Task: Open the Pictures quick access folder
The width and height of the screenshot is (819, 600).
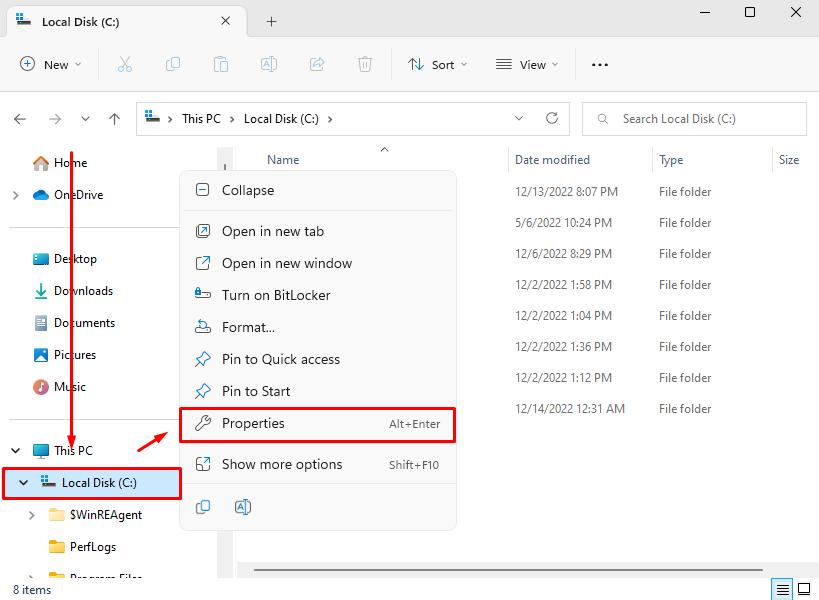Action: tap(75, 355)
